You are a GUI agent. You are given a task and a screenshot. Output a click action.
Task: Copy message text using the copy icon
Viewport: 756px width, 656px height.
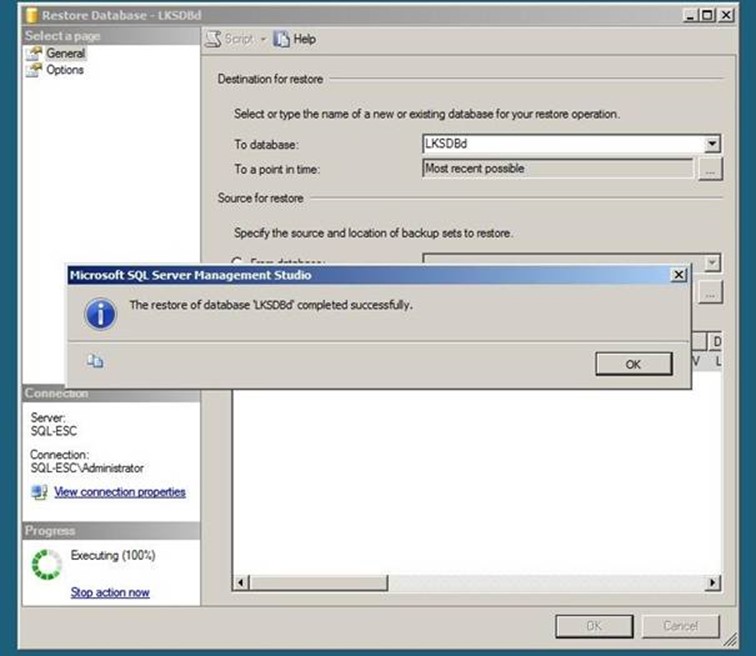[95, 361]
